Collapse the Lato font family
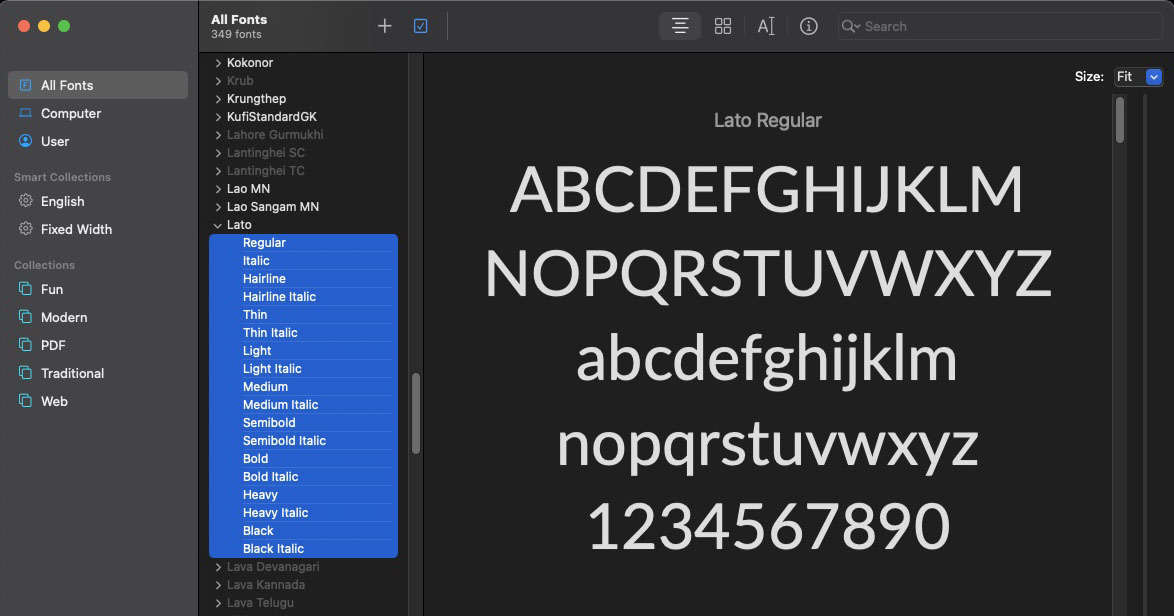Viewport: 1174px width, 616px height. pyautogui.click(x=218, y=225)
